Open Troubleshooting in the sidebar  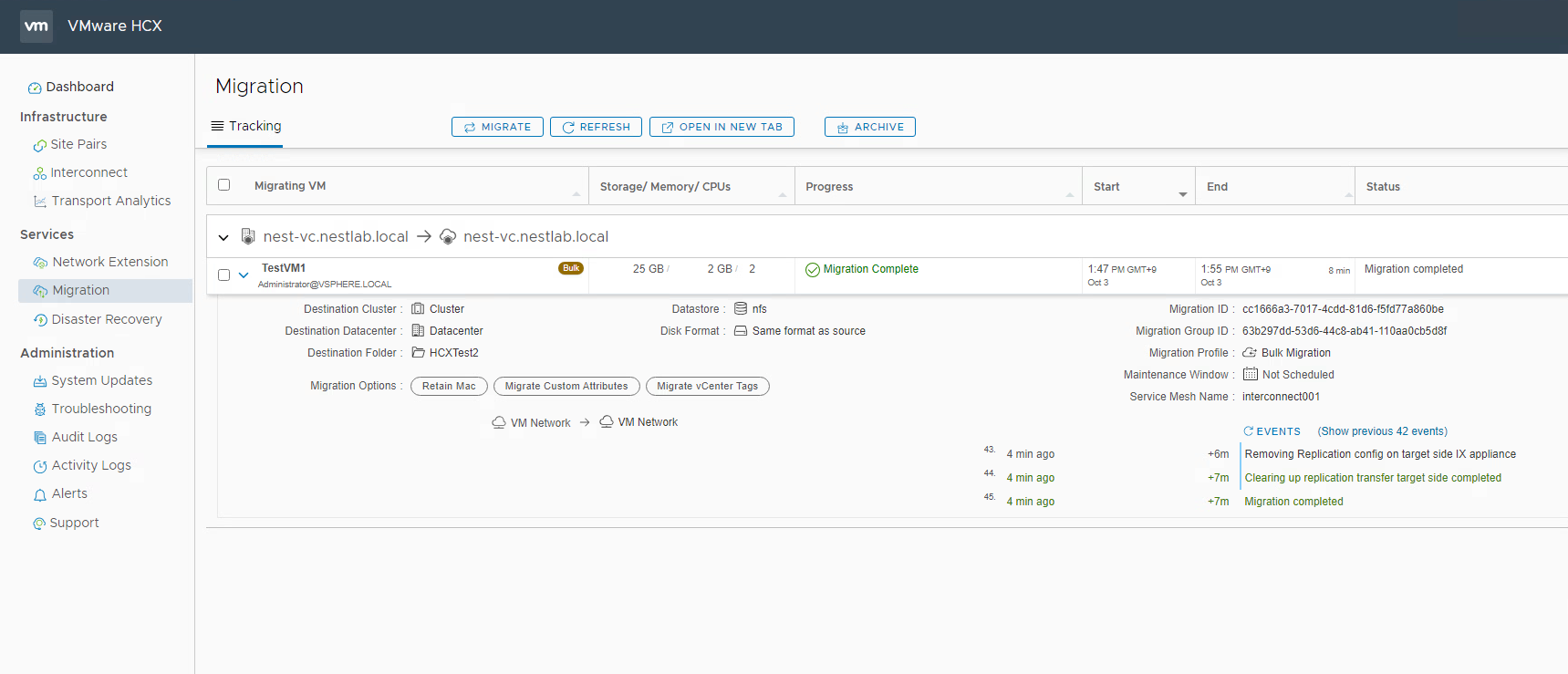[101, 410]
